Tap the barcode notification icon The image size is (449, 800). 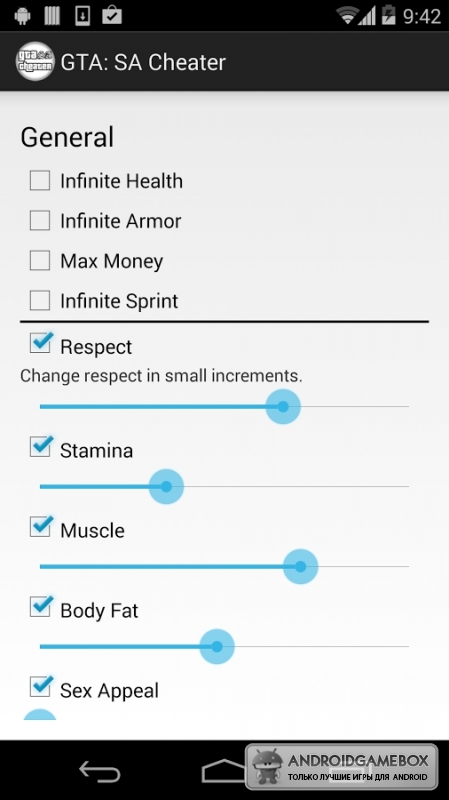(x=52, y=15)
